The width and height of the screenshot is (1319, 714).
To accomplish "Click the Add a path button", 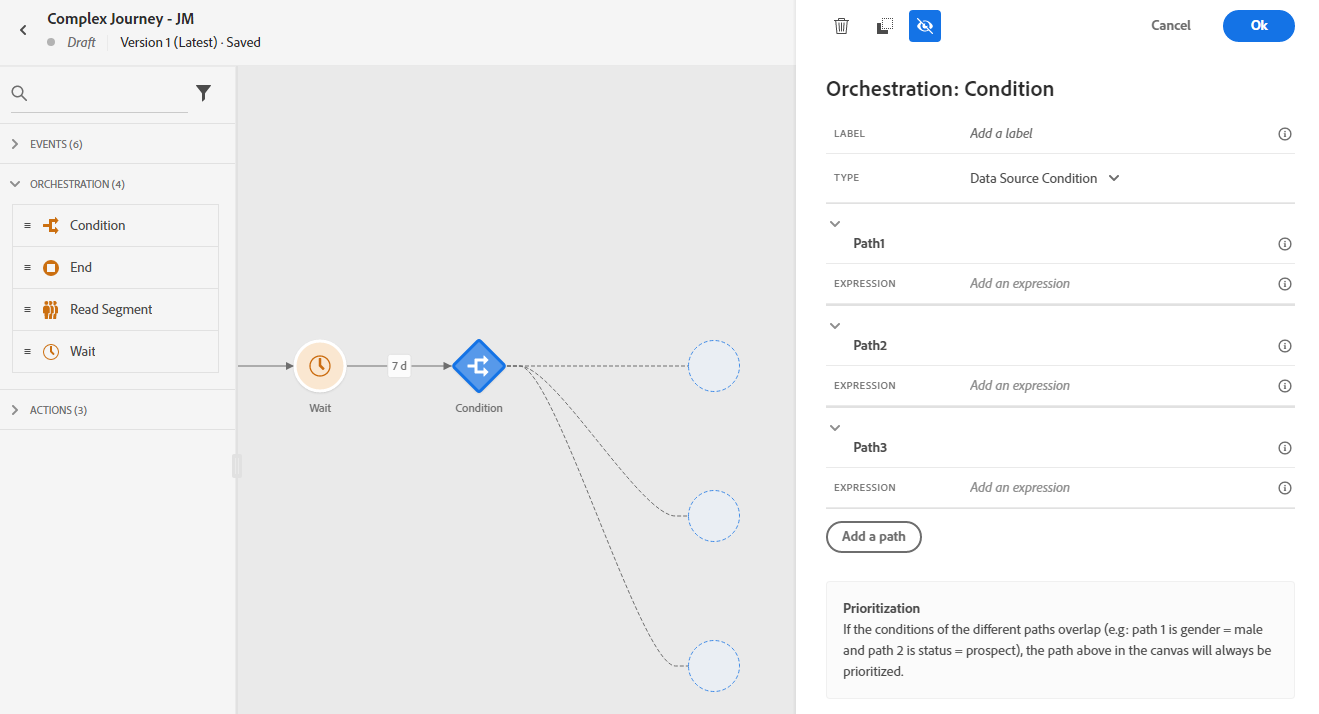I will point(874,537).
